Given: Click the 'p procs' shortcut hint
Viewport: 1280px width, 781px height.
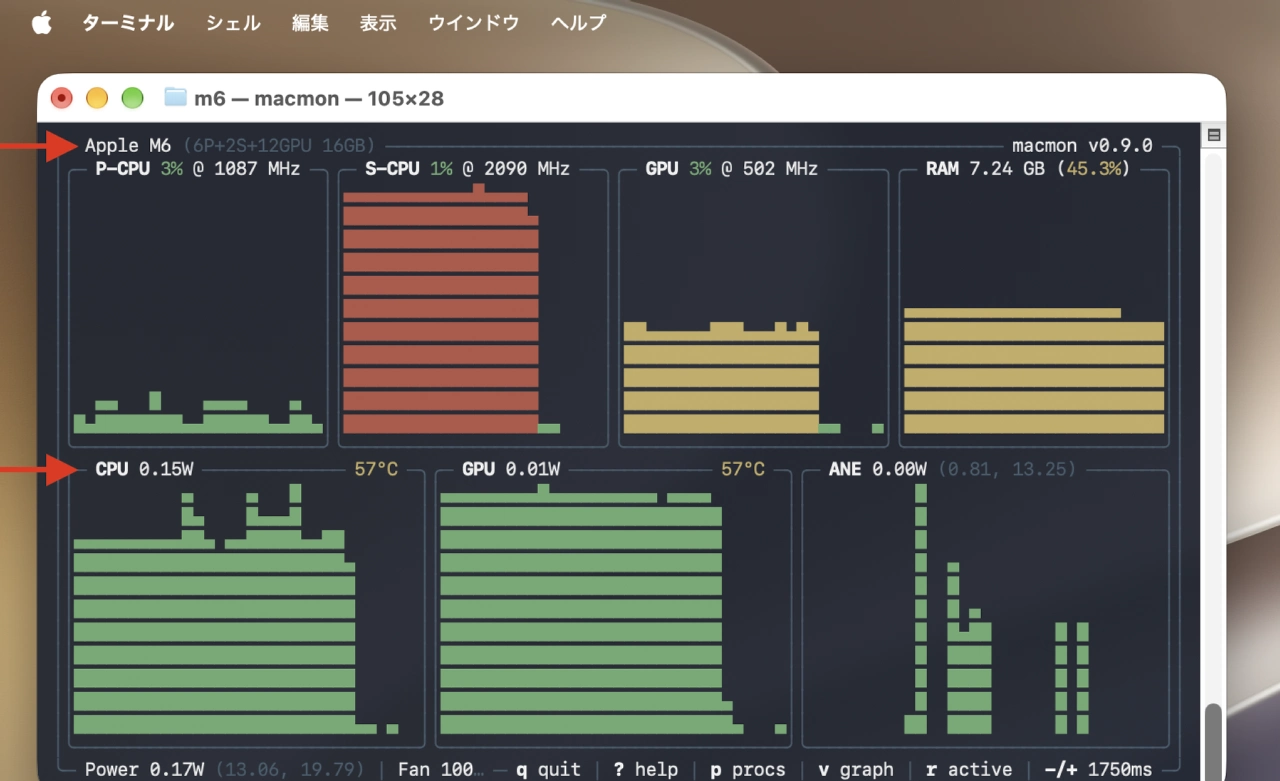Looking at the screenshot, I should [x=748, y=769].
